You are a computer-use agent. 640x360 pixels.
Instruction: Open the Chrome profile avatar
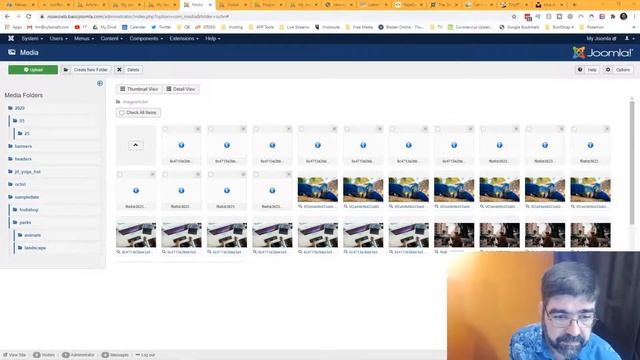(x=623, y=16)
